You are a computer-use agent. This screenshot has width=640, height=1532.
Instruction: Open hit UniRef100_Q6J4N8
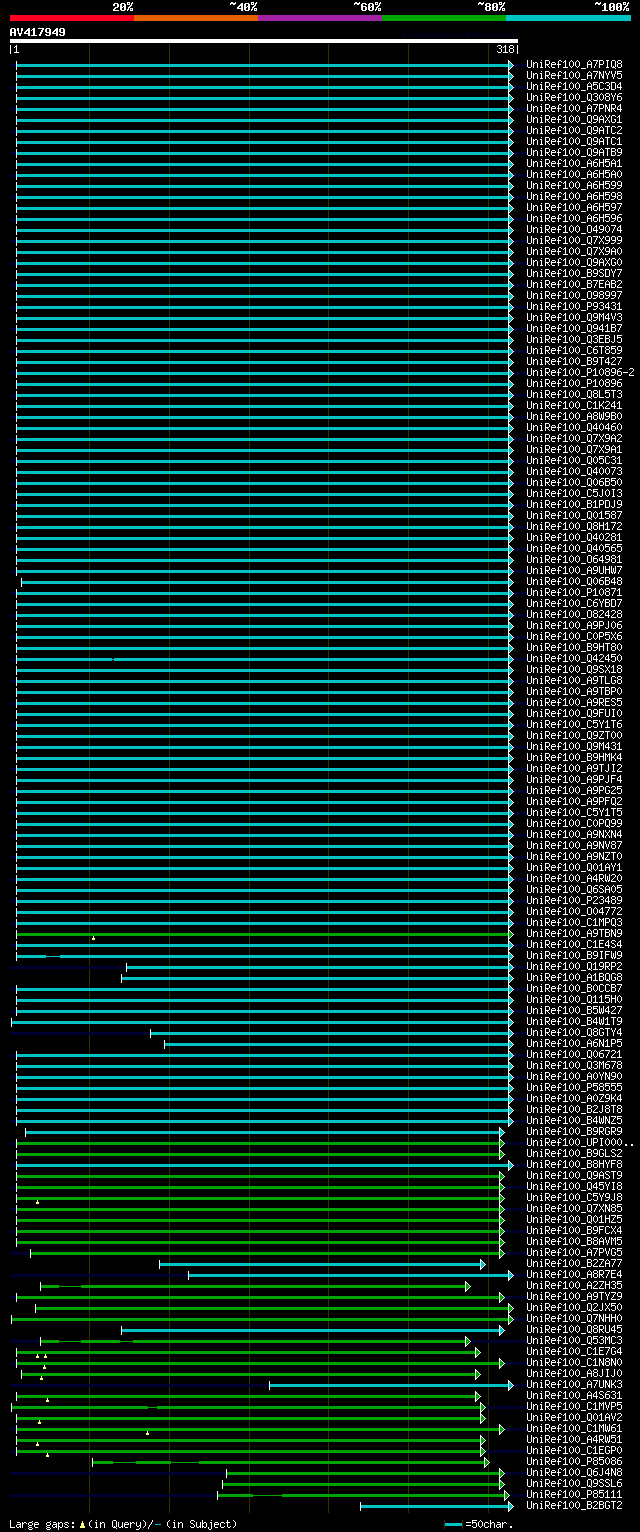point(574,1472)
